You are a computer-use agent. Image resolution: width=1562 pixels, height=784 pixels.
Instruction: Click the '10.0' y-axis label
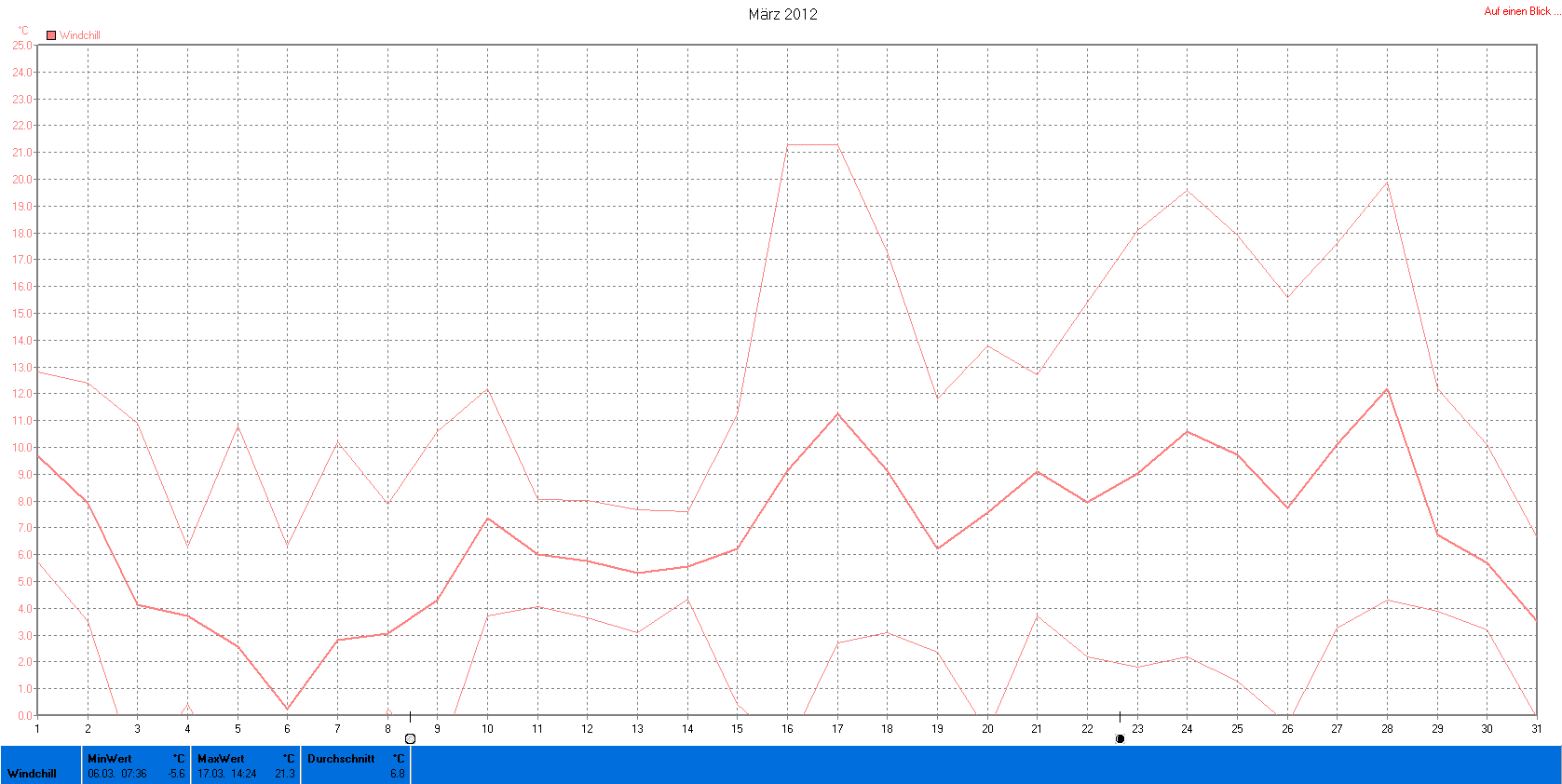pyautogui.click(x=22, y=448)
